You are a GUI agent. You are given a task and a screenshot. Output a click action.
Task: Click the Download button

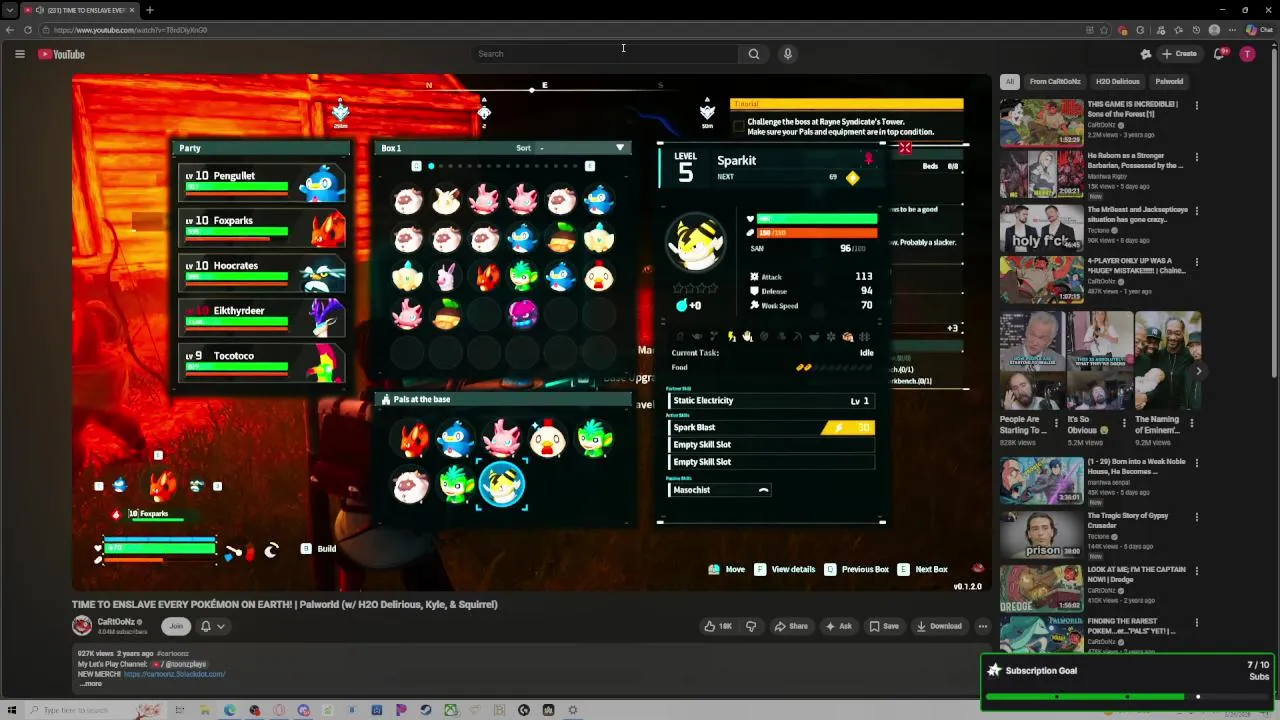click(x=938, y=626)
